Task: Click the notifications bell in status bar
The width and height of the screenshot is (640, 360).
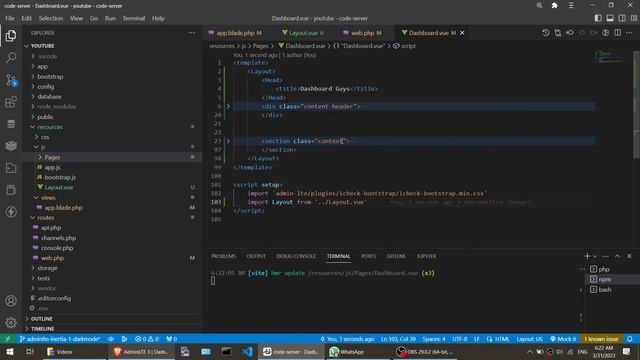Action: click(x=630, y=339)
